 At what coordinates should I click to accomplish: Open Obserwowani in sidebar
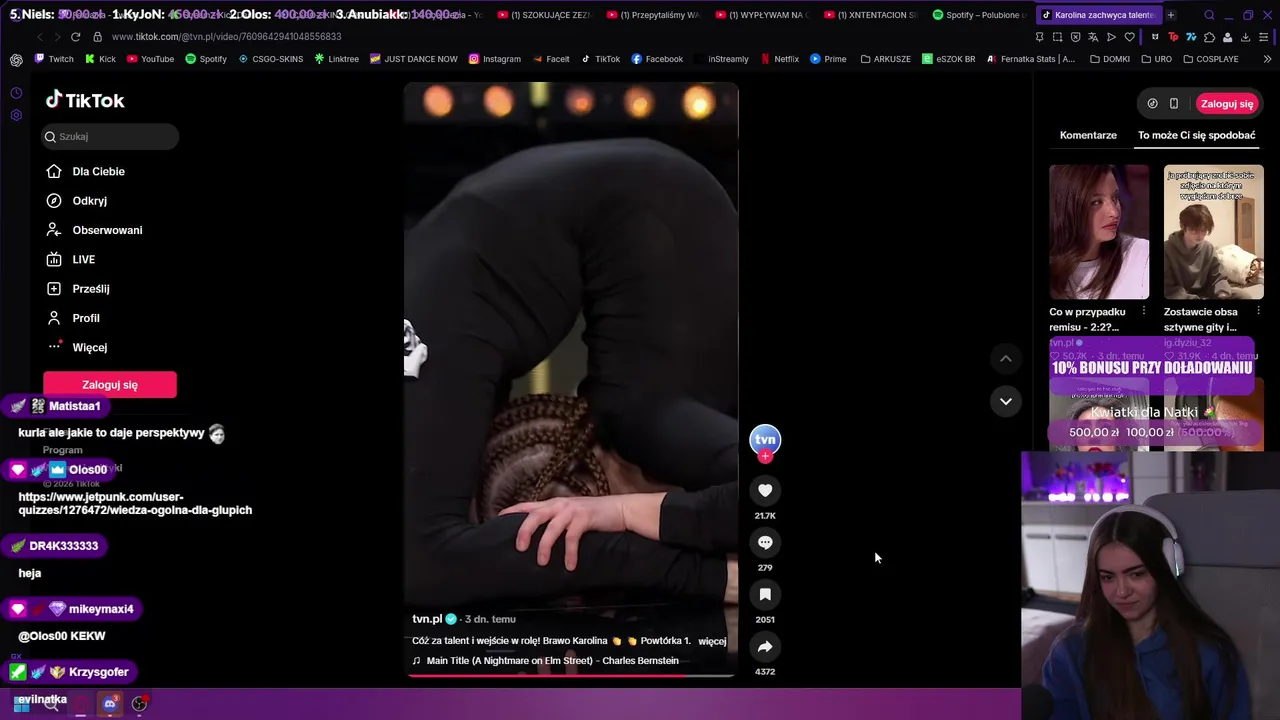coord(95,230)
